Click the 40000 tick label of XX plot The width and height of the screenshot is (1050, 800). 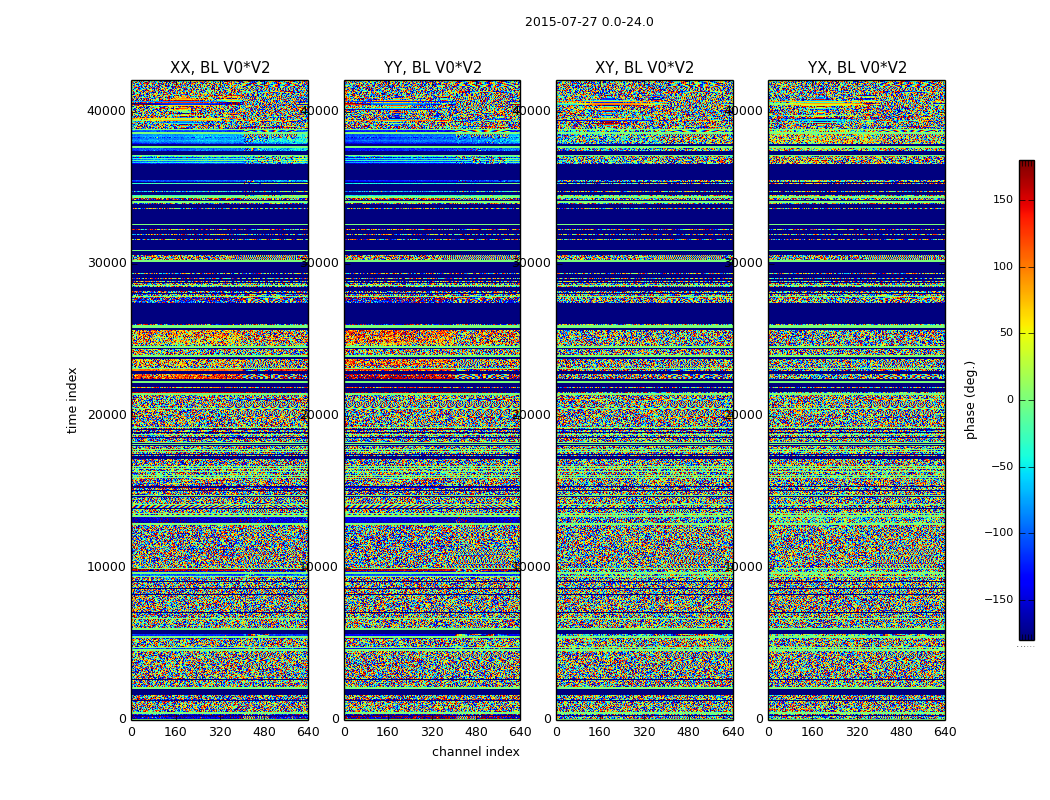coord(106,110)
